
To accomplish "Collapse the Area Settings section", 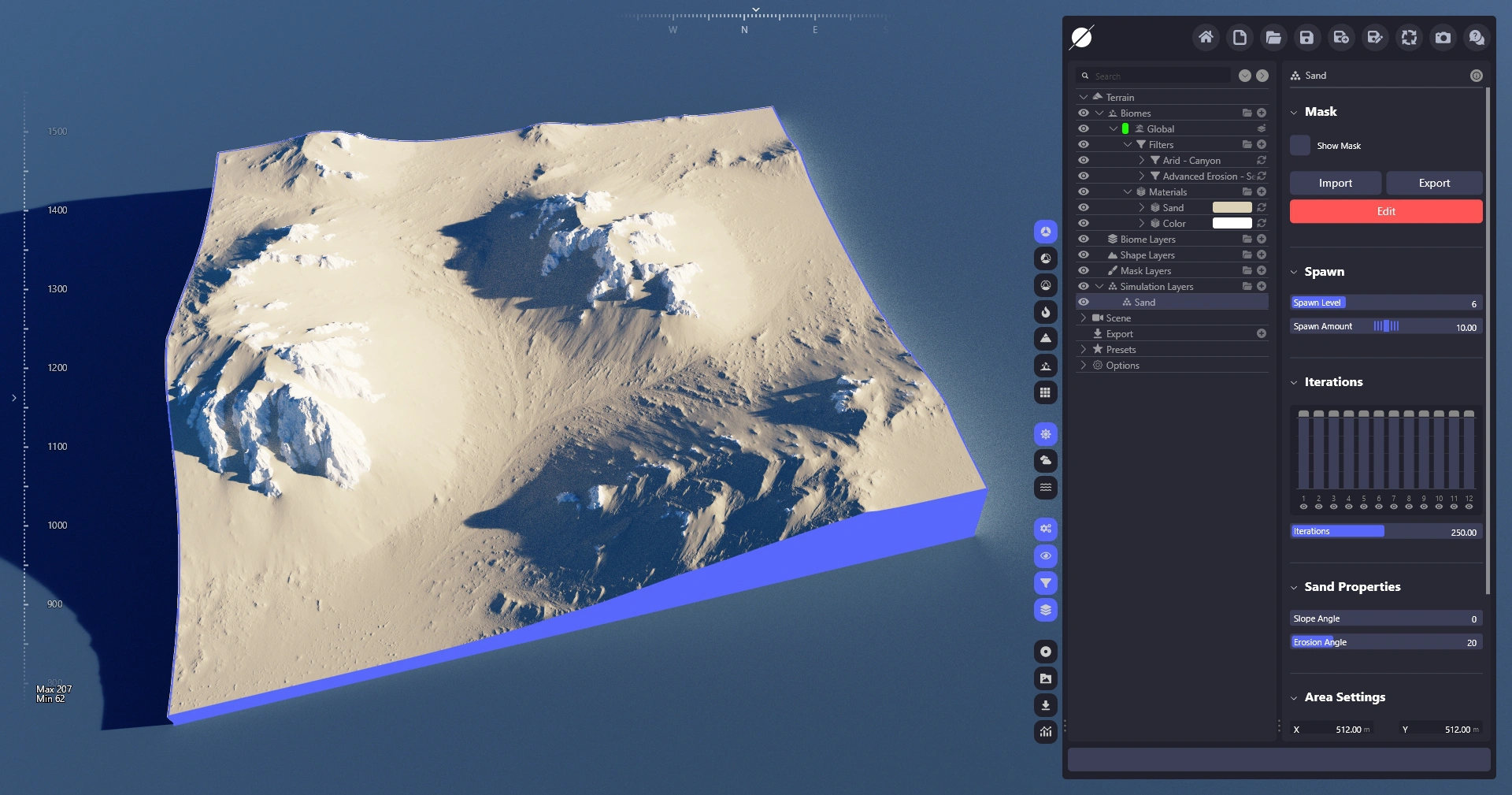I will (1294, 698).
